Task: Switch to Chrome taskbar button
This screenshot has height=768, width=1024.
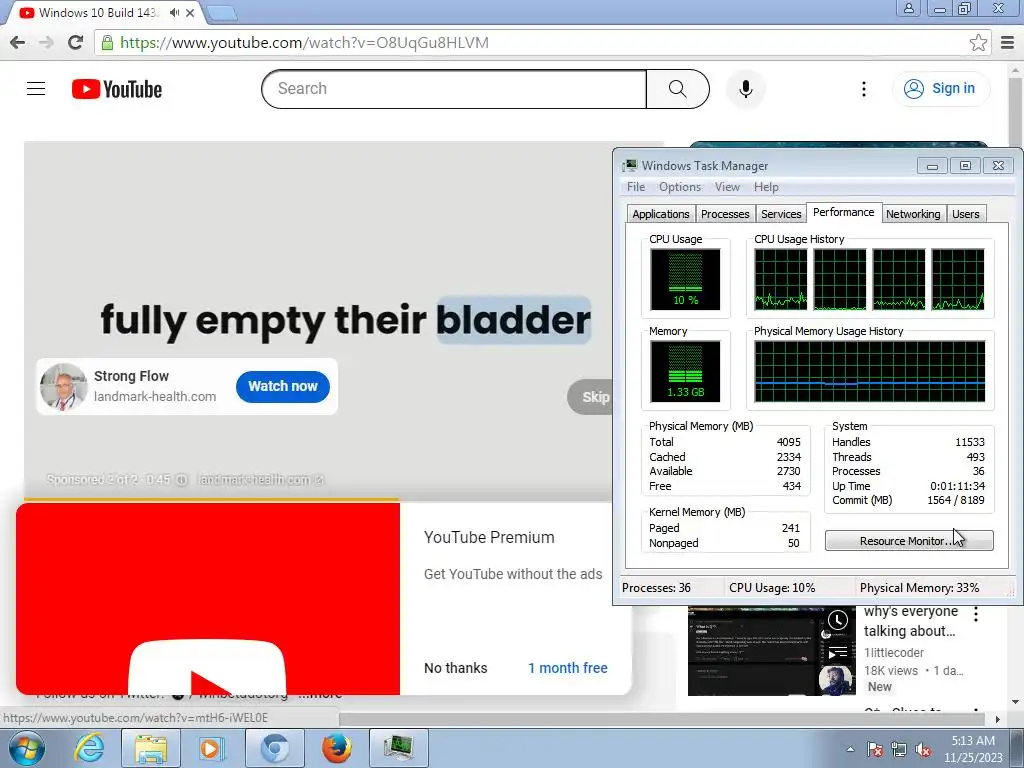Action: pos(274,748)
